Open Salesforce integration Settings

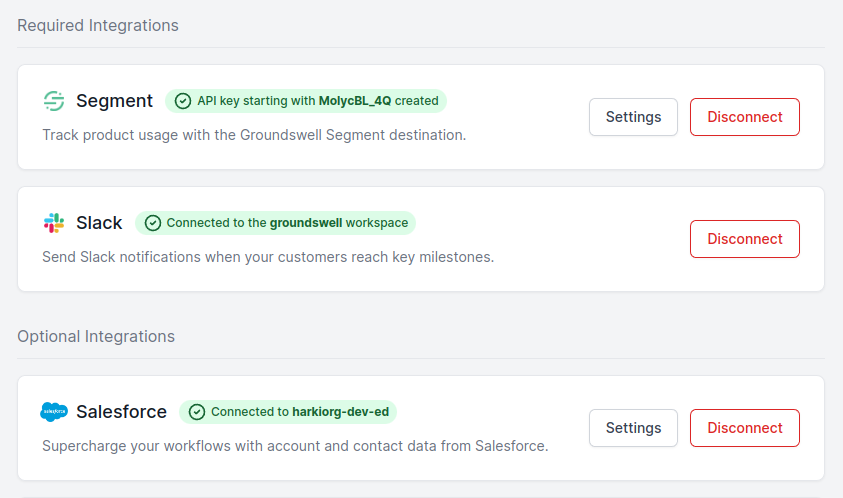pos(633,428)
